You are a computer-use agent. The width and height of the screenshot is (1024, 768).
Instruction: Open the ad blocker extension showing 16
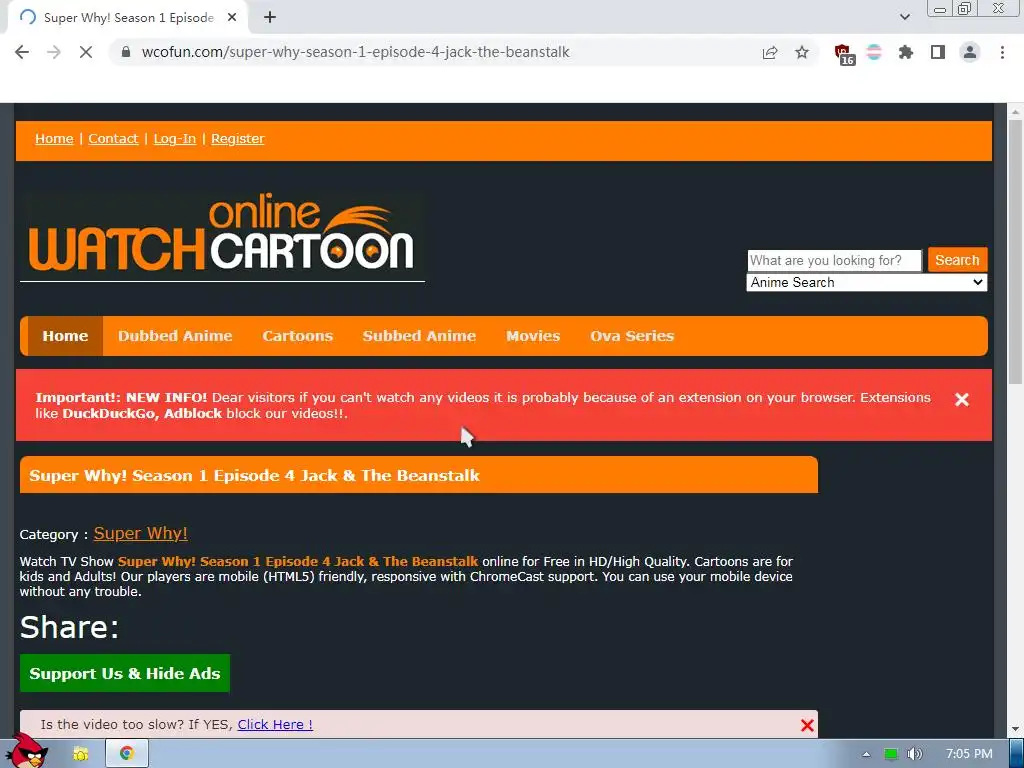(x=844, y=54)
